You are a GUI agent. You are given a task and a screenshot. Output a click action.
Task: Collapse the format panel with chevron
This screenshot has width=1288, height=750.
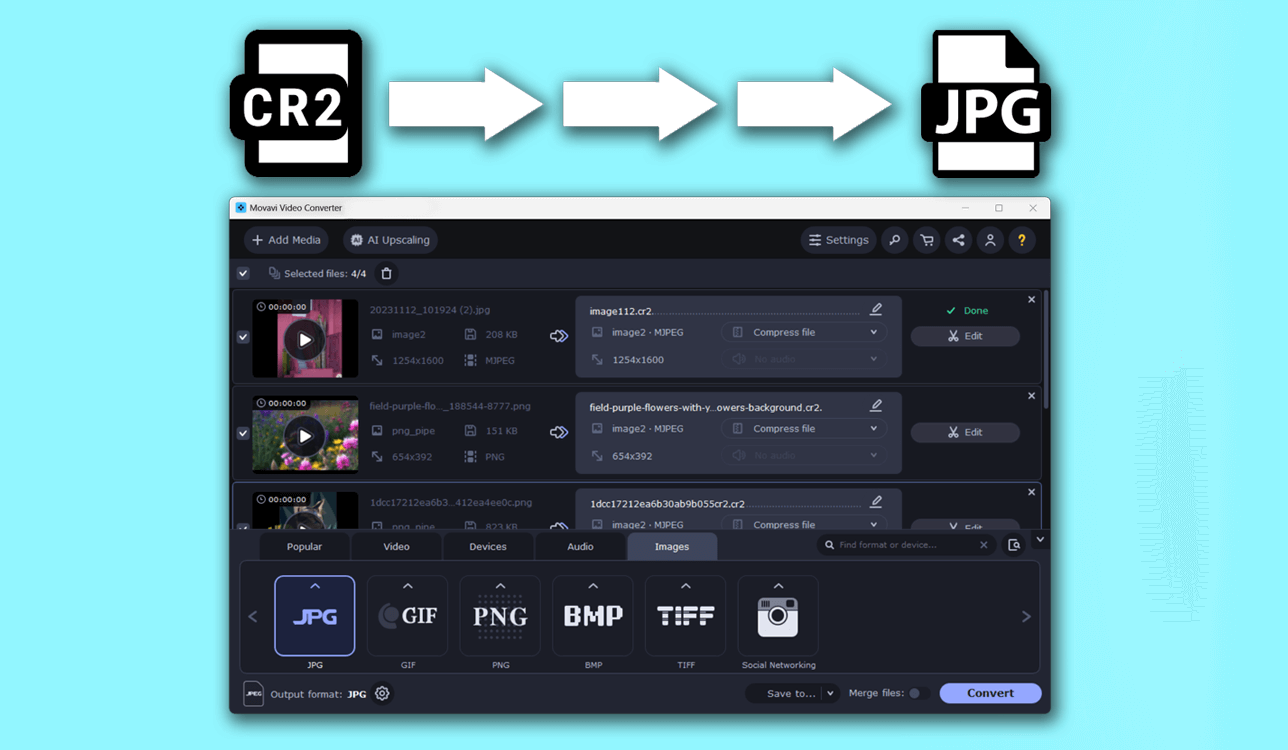(1040, 540)
